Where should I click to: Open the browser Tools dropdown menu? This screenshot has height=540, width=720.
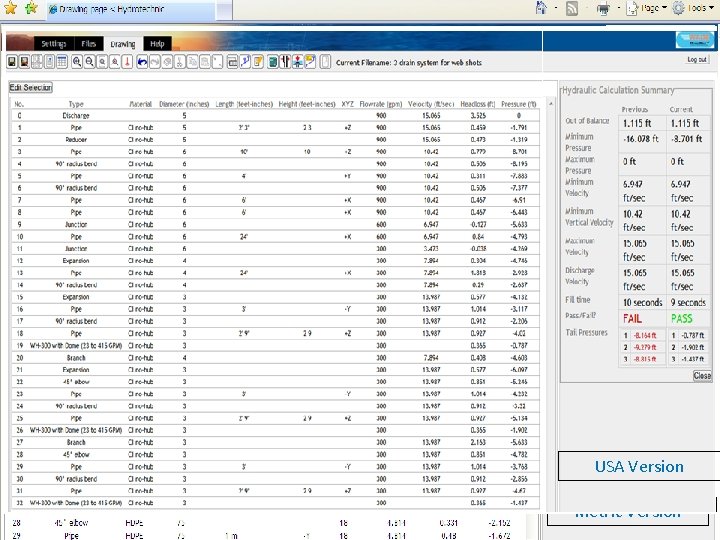tap(694, 8)
